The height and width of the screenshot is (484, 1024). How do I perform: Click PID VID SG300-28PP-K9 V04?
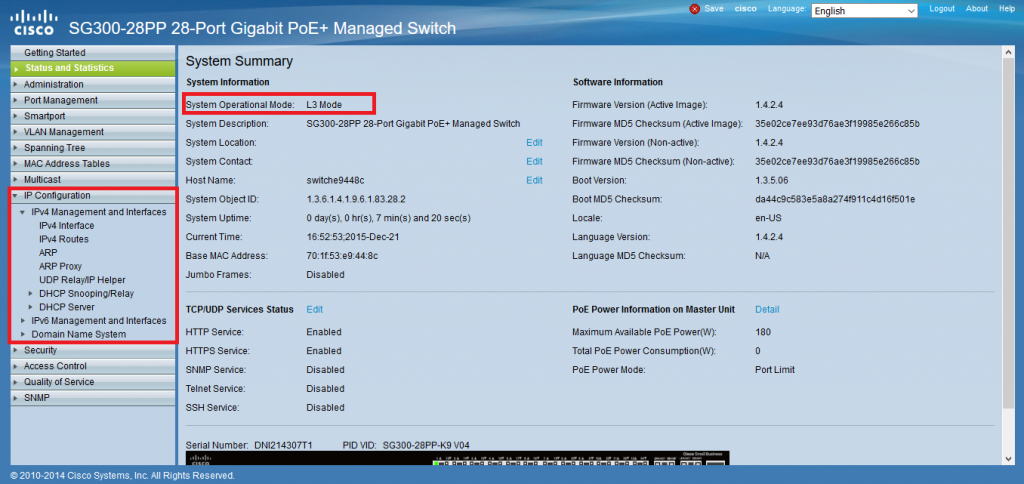click(x=426, y=445)
